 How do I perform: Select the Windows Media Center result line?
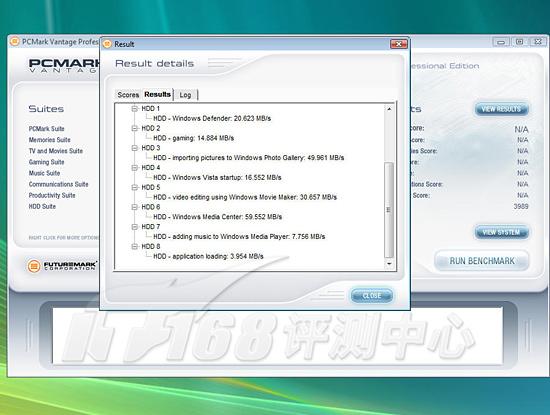pos(217,217)
